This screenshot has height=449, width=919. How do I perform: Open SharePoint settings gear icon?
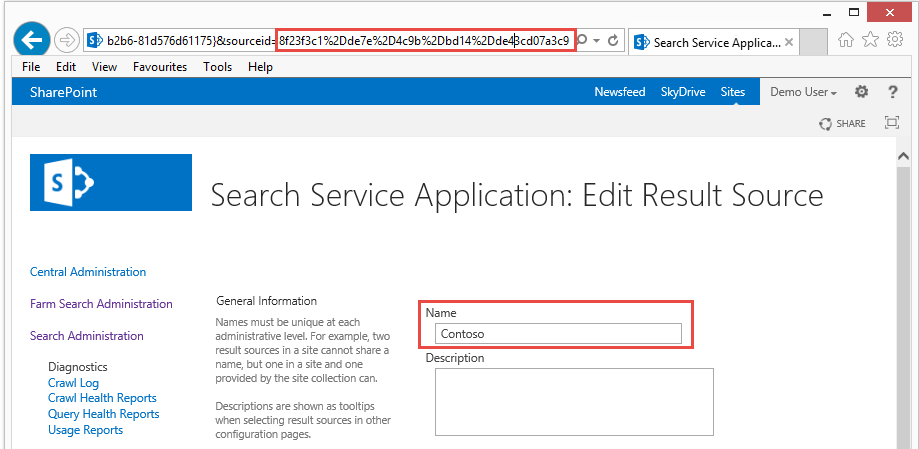click(x=861, y=92)
